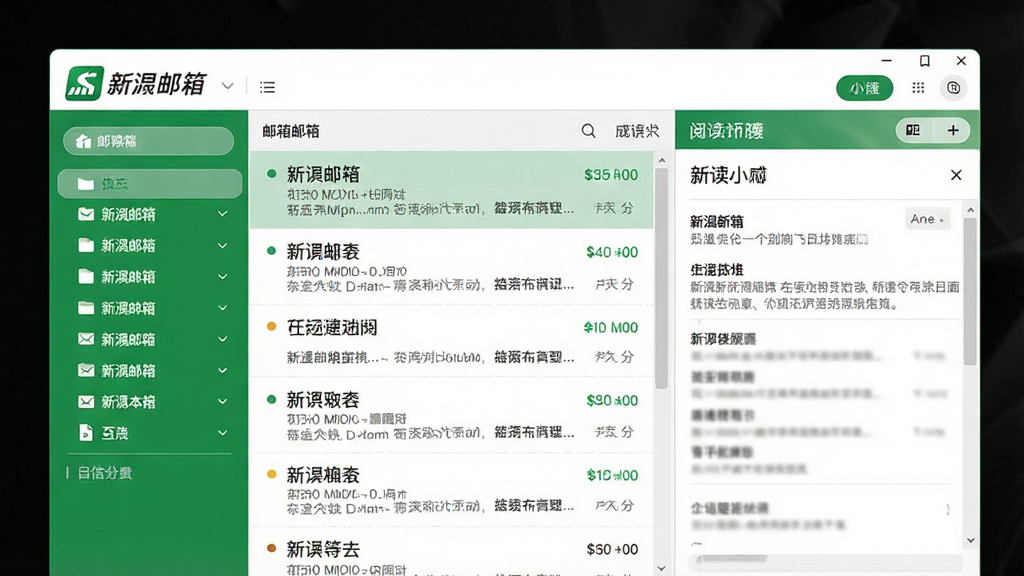Image resolution: width=1024 pixels, height=576 pixels.
Task: Click the $35 A00 amount
Action: click(x=611, y=174)
